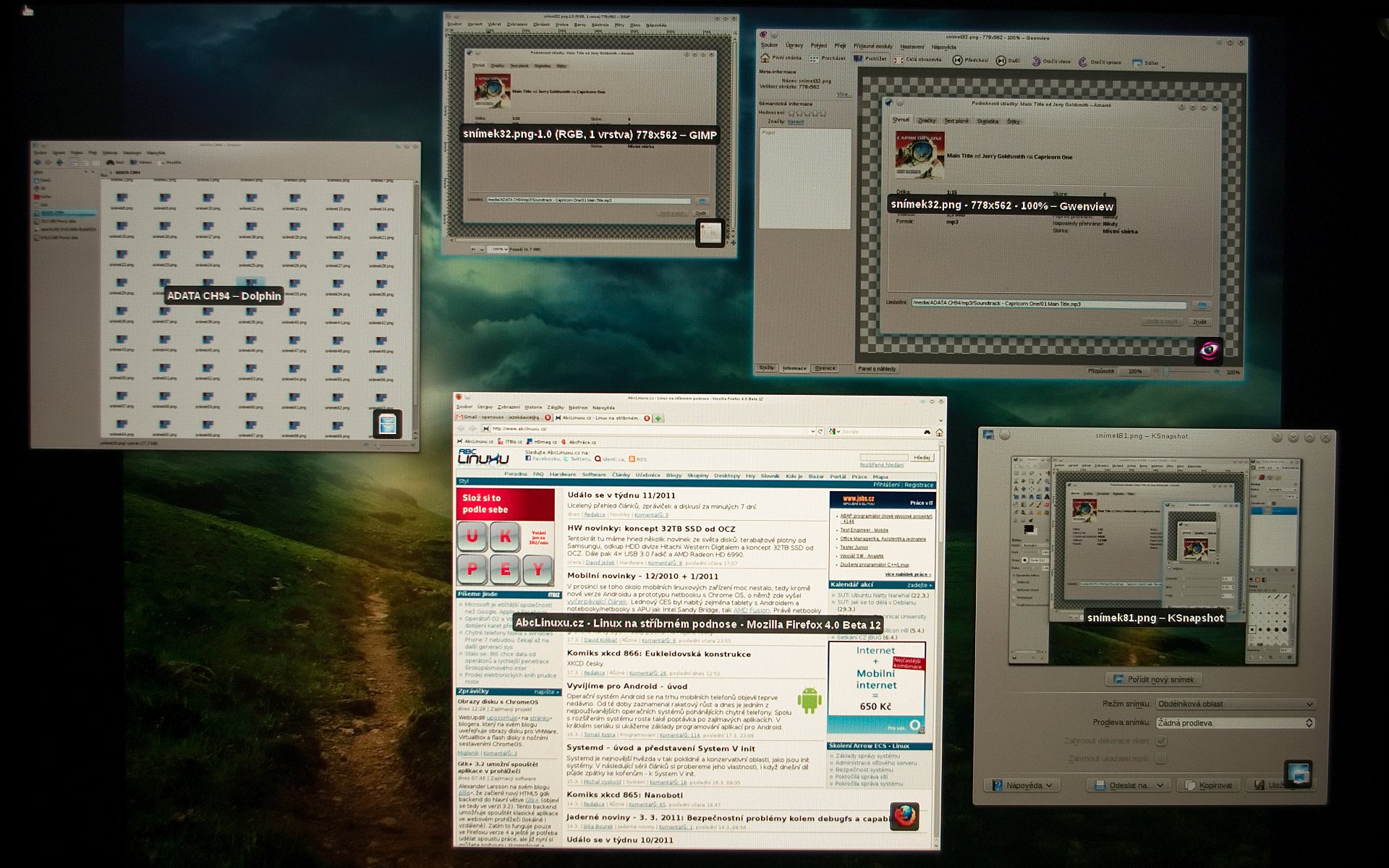
Task: Open Gwenview zoom 100% box
Action: point(1135,371)
